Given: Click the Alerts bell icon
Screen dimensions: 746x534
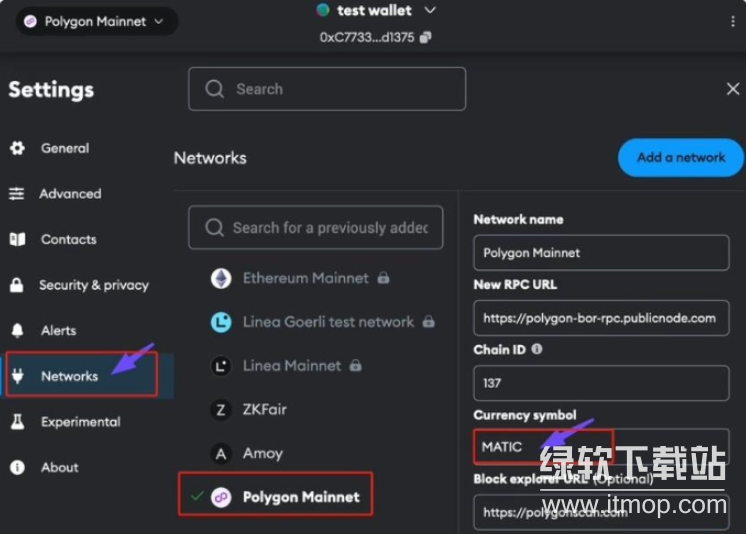Looking at the screenshot, I should (x=18, y=330).
